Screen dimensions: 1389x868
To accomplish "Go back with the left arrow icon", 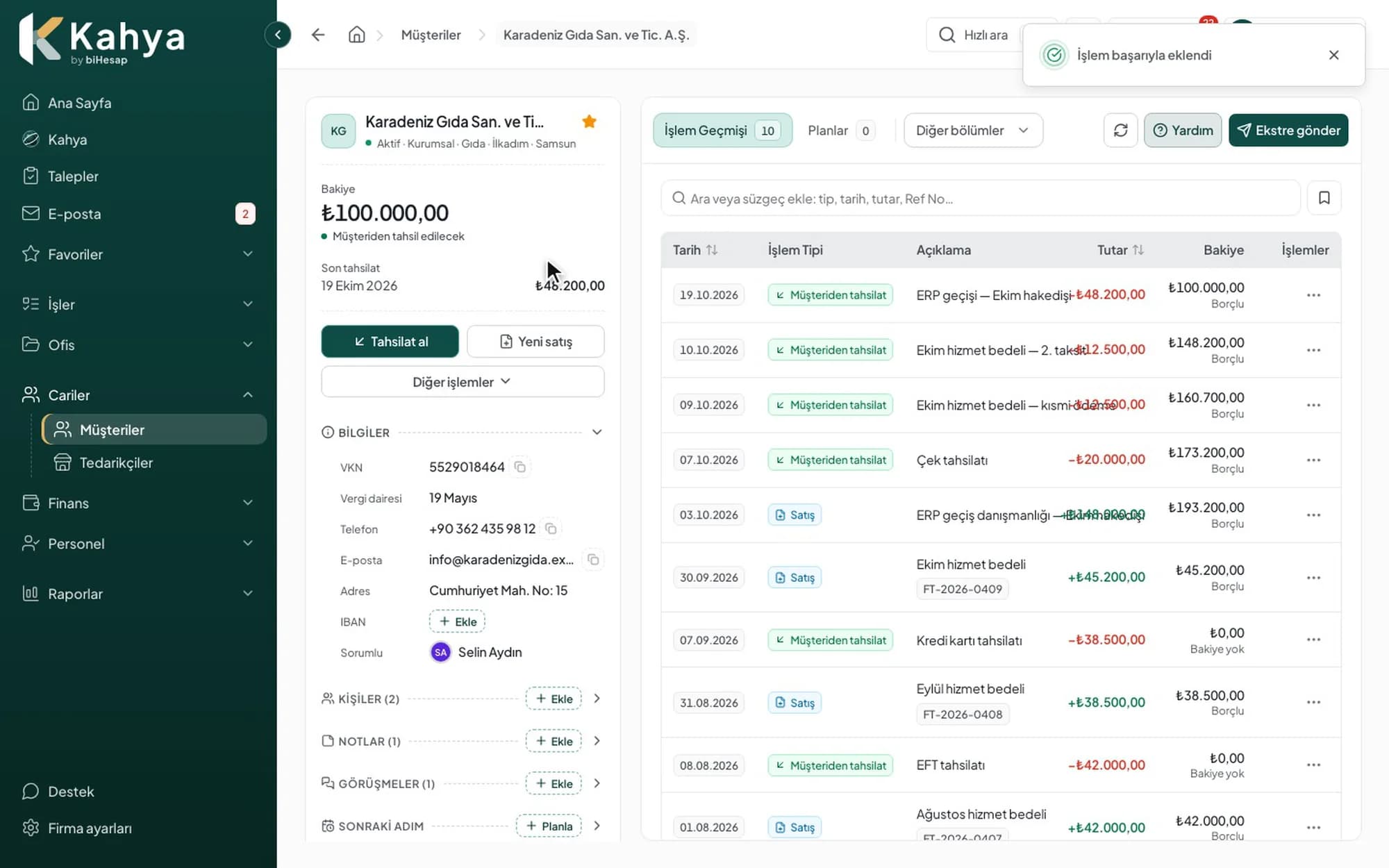I will click(x=318, y=35).
